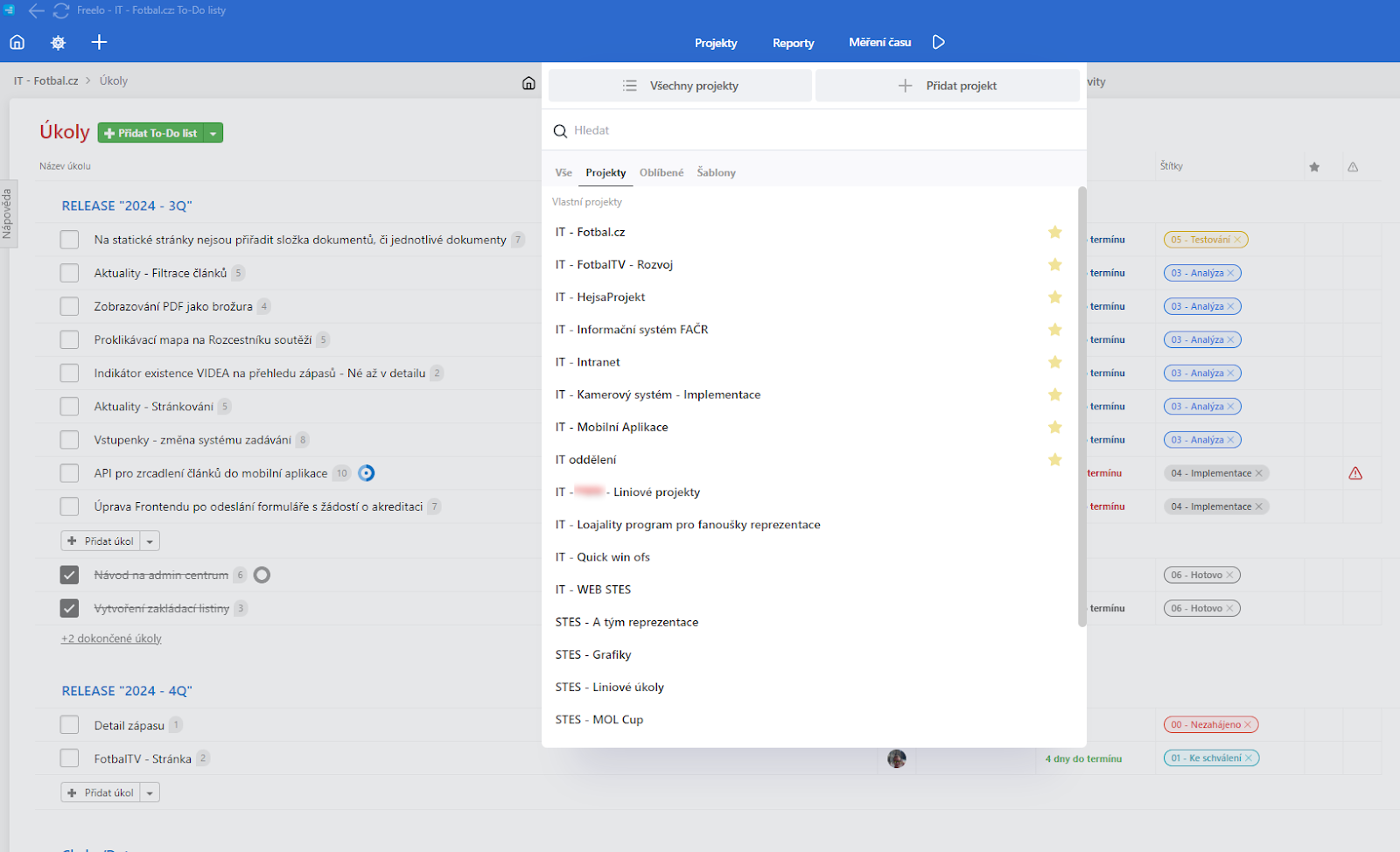Open project STES - MOL Cup
Viewport: 1400px width, 852px height.
pos(599,720)
